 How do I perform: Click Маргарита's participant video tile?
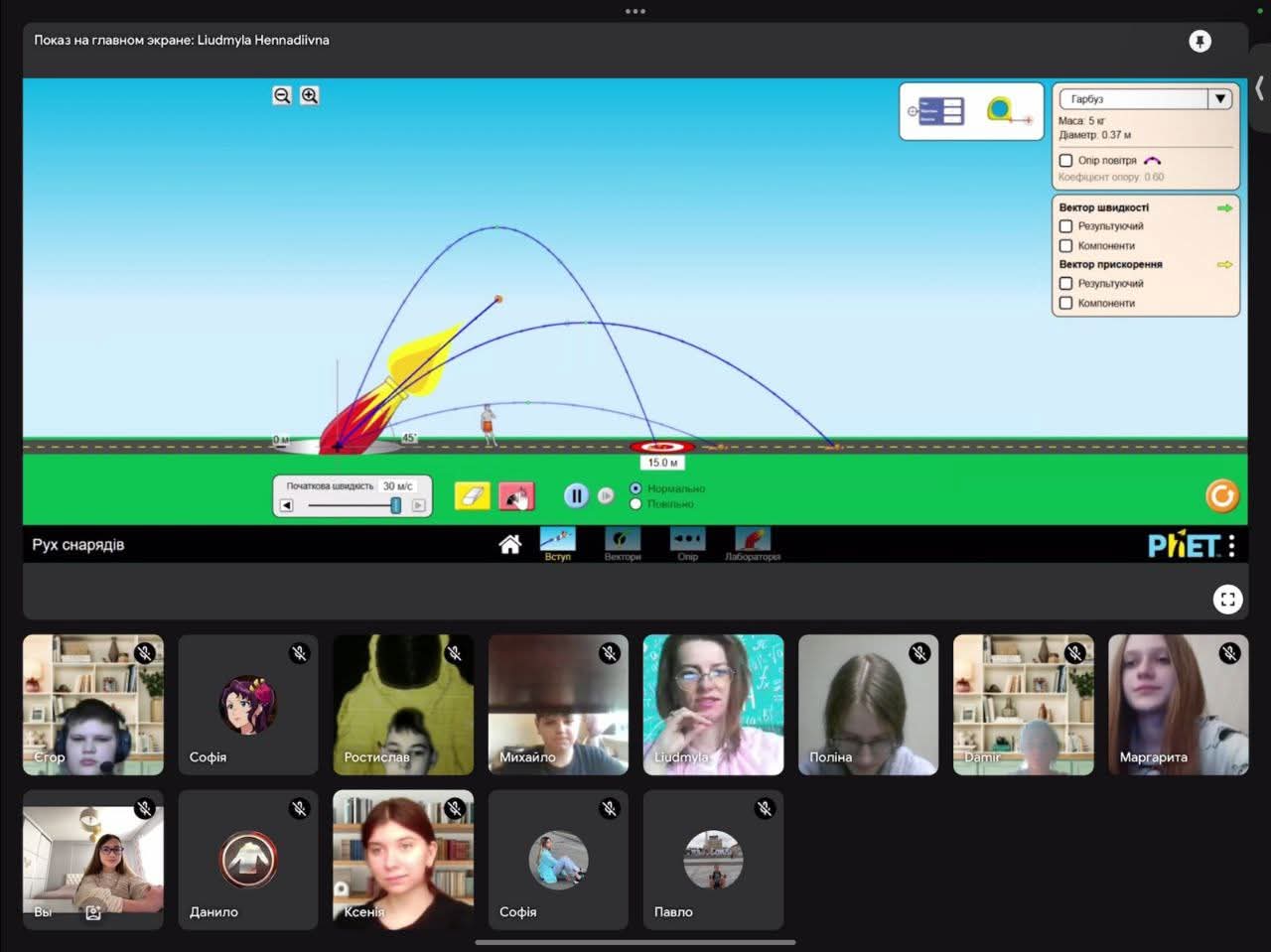pos(1178,705)
